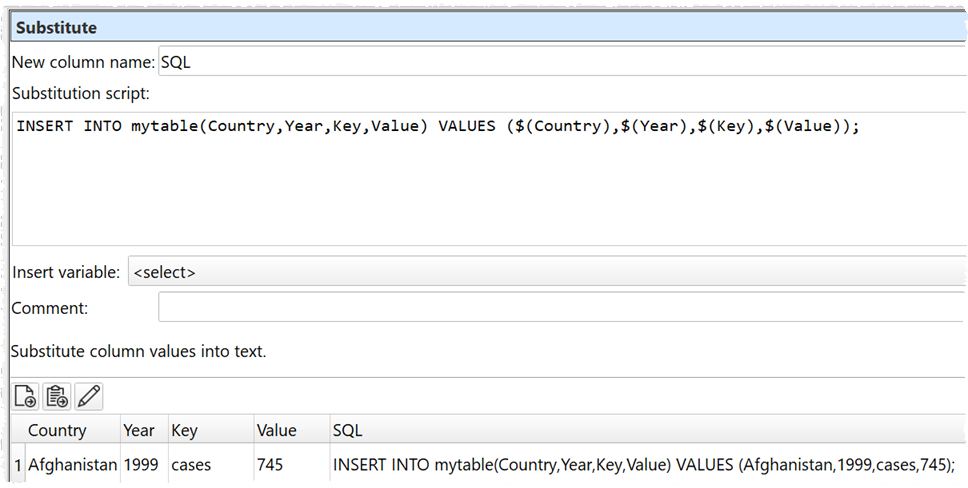Image resolution: width=968 pixels, height=488 pixels.
Task: Click the generated INSERT INTO result cell
Action: [643, 465]
